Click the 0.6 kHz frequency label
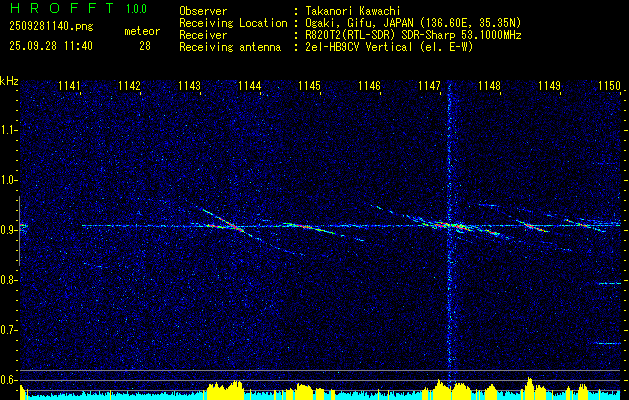 [10, 380]
